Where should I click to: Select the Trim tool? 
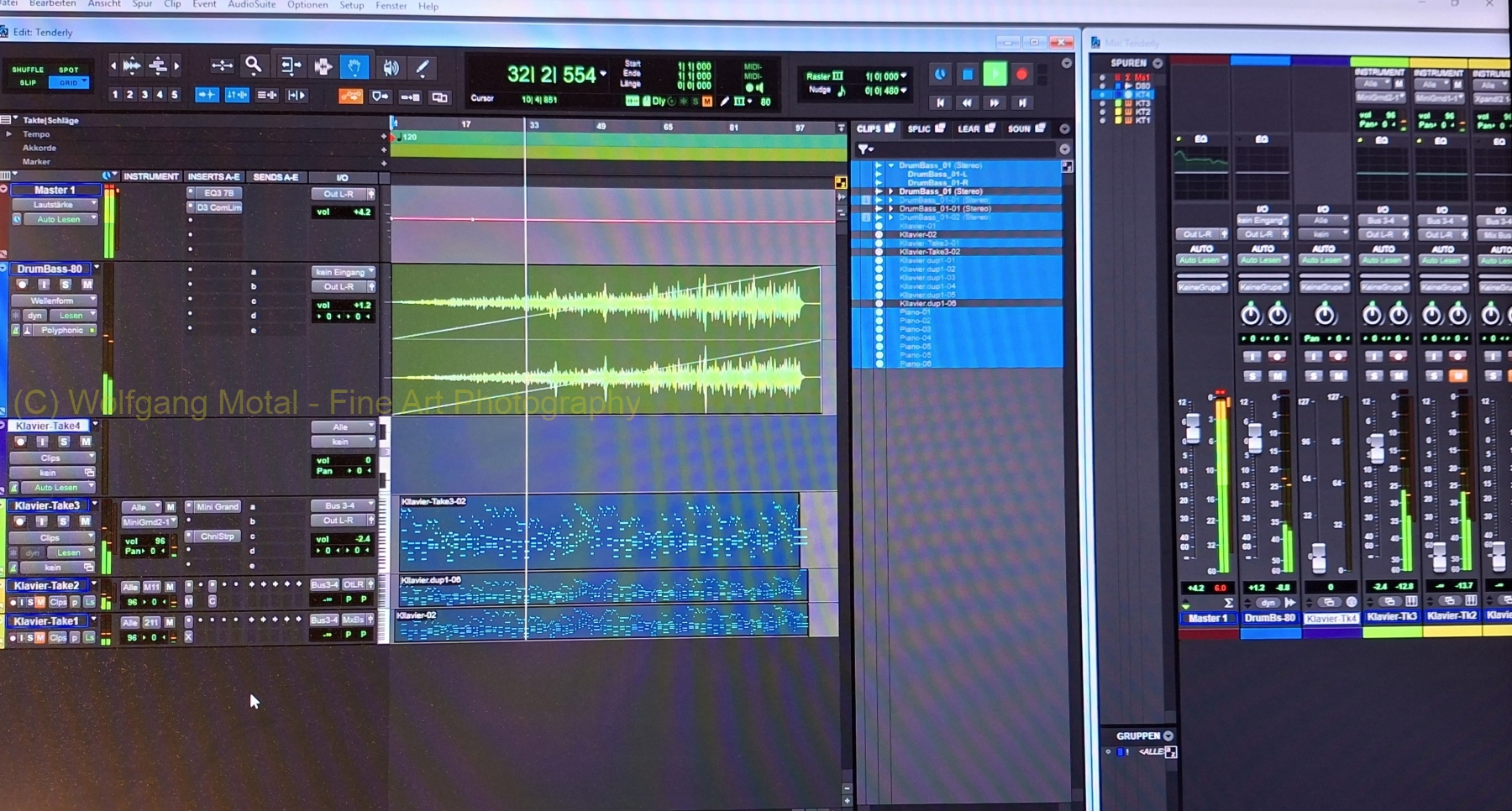click(290, 65)
